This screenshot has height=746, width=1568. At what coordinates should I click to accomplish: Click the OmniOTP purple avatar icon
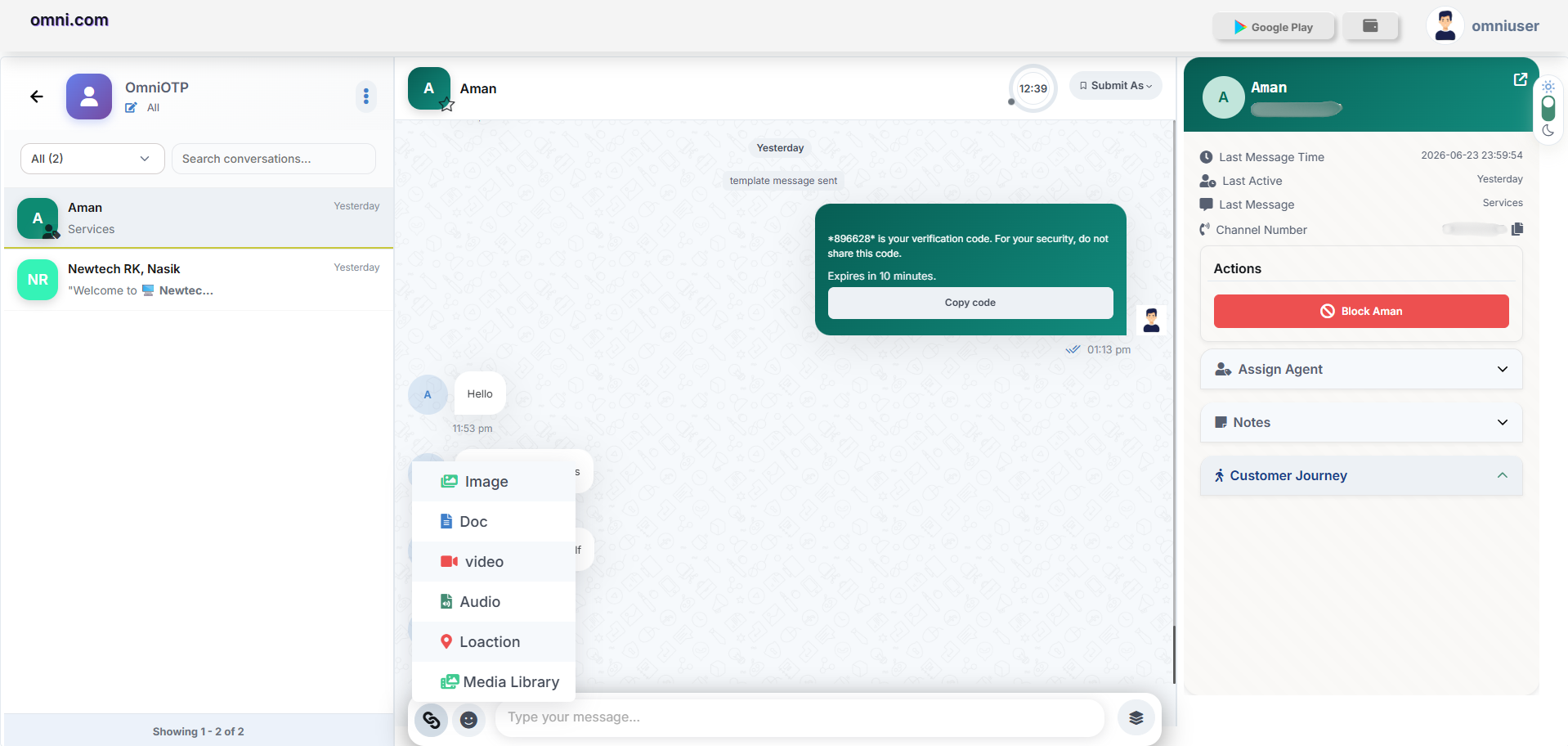89,97
